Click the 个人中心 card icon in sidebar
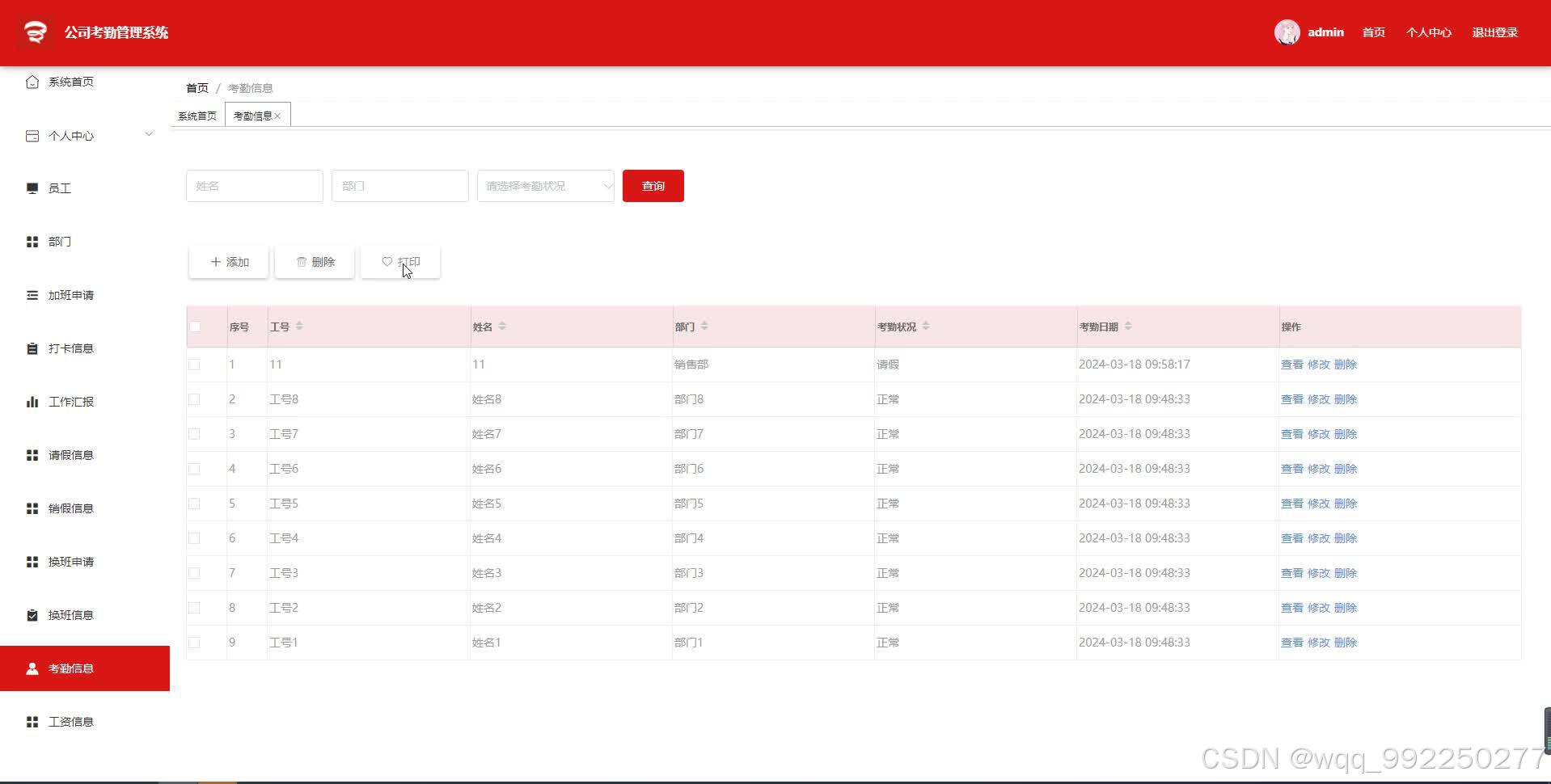 pos(32,136)
